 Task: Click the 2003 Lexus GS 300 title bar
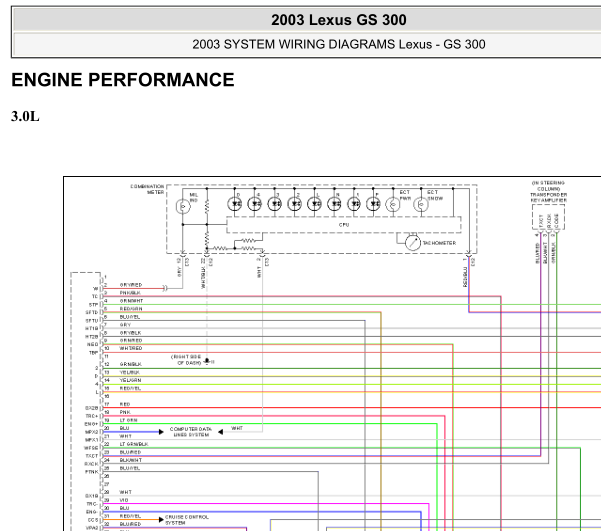pos(338,20)
